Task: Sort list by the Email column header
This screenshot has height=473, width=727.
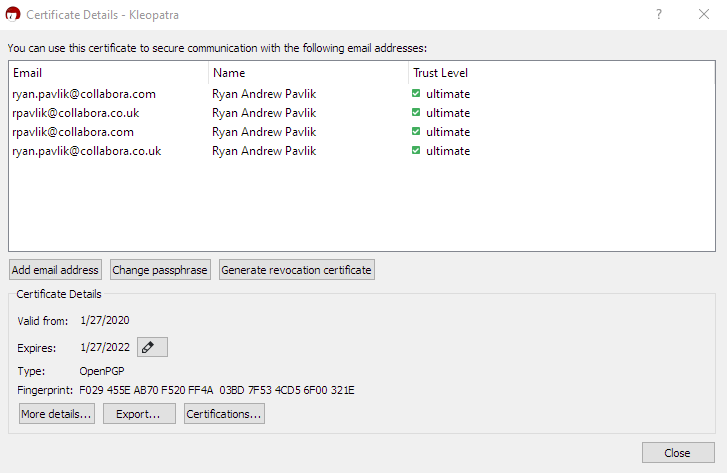Action: coord(108,73)
